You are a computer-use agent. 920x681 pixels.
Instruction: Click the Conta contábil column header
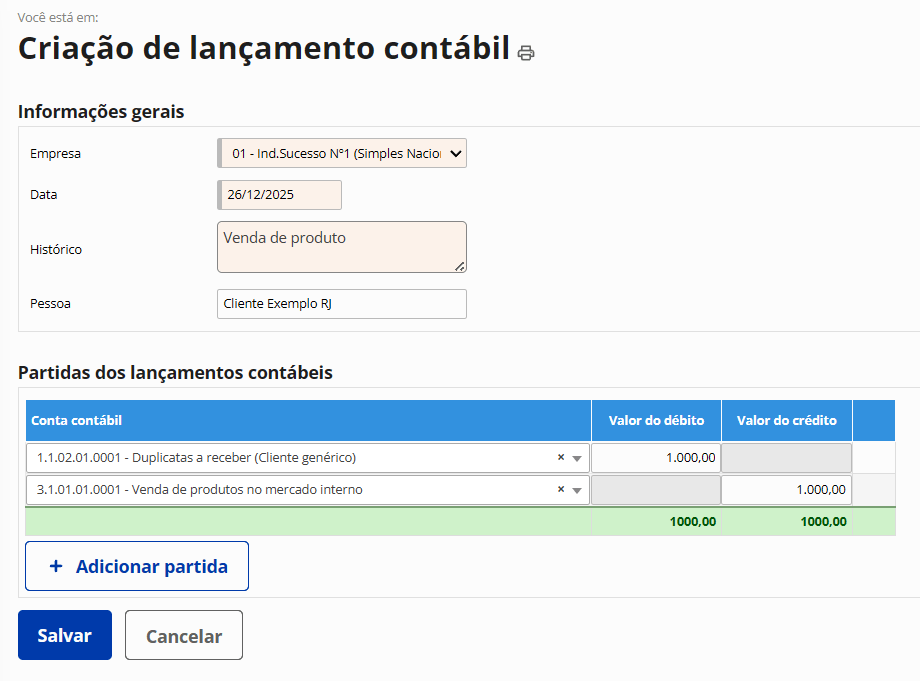tap(77, 421)
